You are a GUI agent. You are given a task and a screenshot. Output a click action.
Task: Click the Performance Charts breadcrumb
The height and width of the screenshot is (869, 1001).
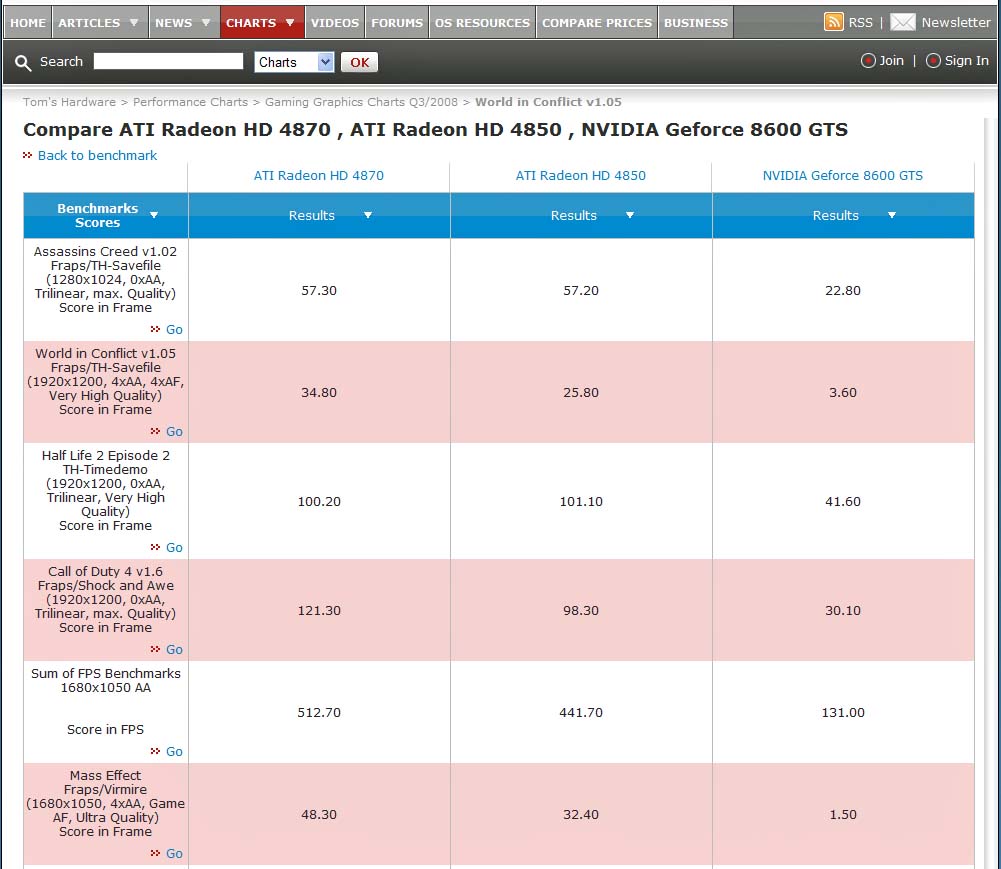pos(190,102)
